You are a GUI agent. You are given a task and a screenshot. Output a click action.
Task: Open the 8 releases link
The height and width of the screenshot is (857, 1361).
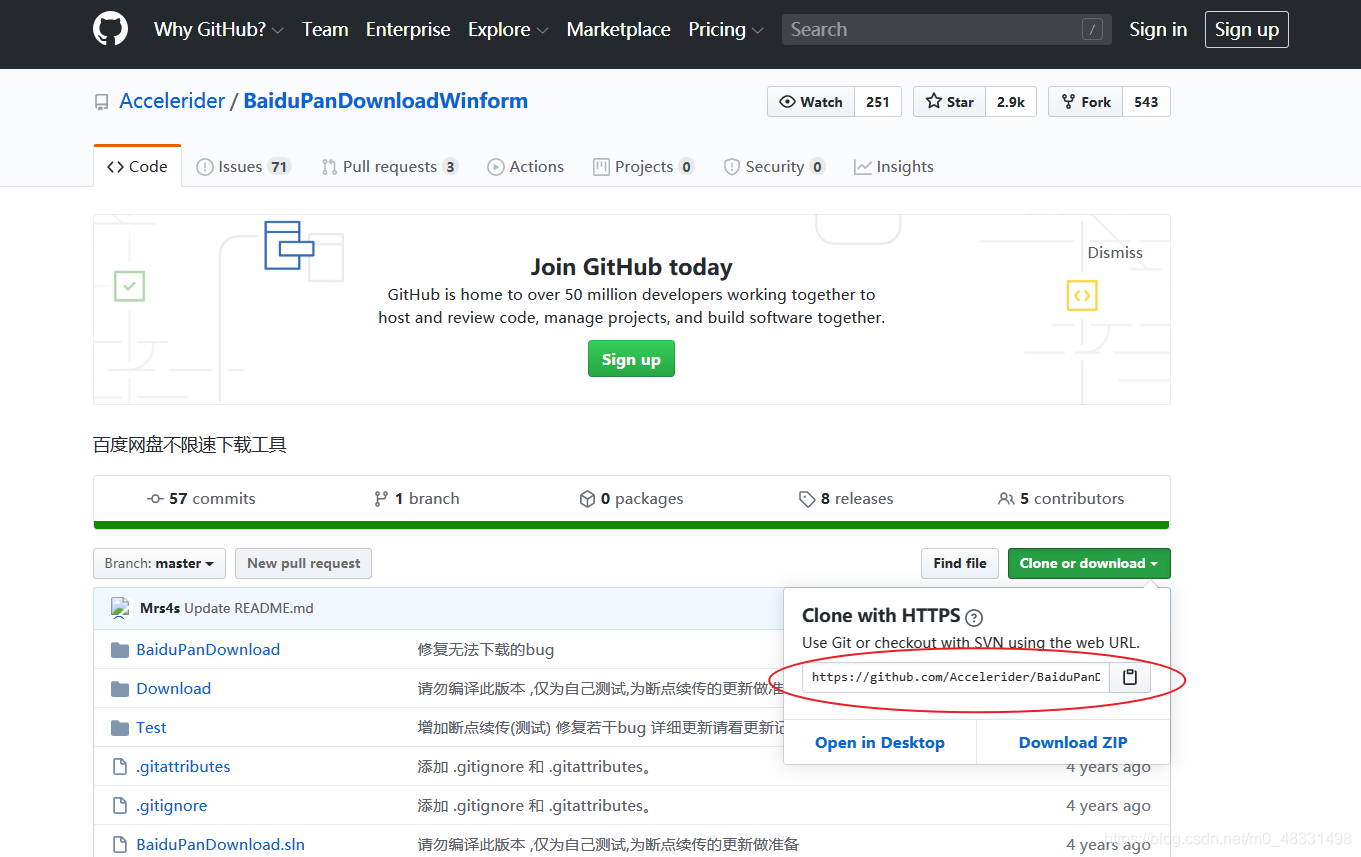click(x=846, y=499)
